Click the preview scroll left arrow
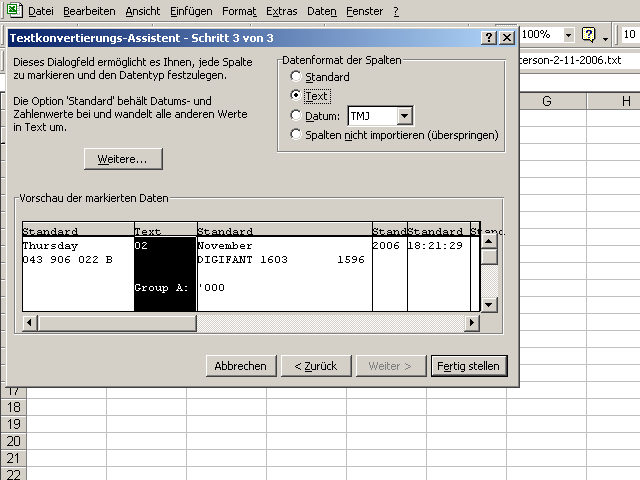The width and height of the screenshot is (640, 480). pyautogui.click(x=29, y=322)
